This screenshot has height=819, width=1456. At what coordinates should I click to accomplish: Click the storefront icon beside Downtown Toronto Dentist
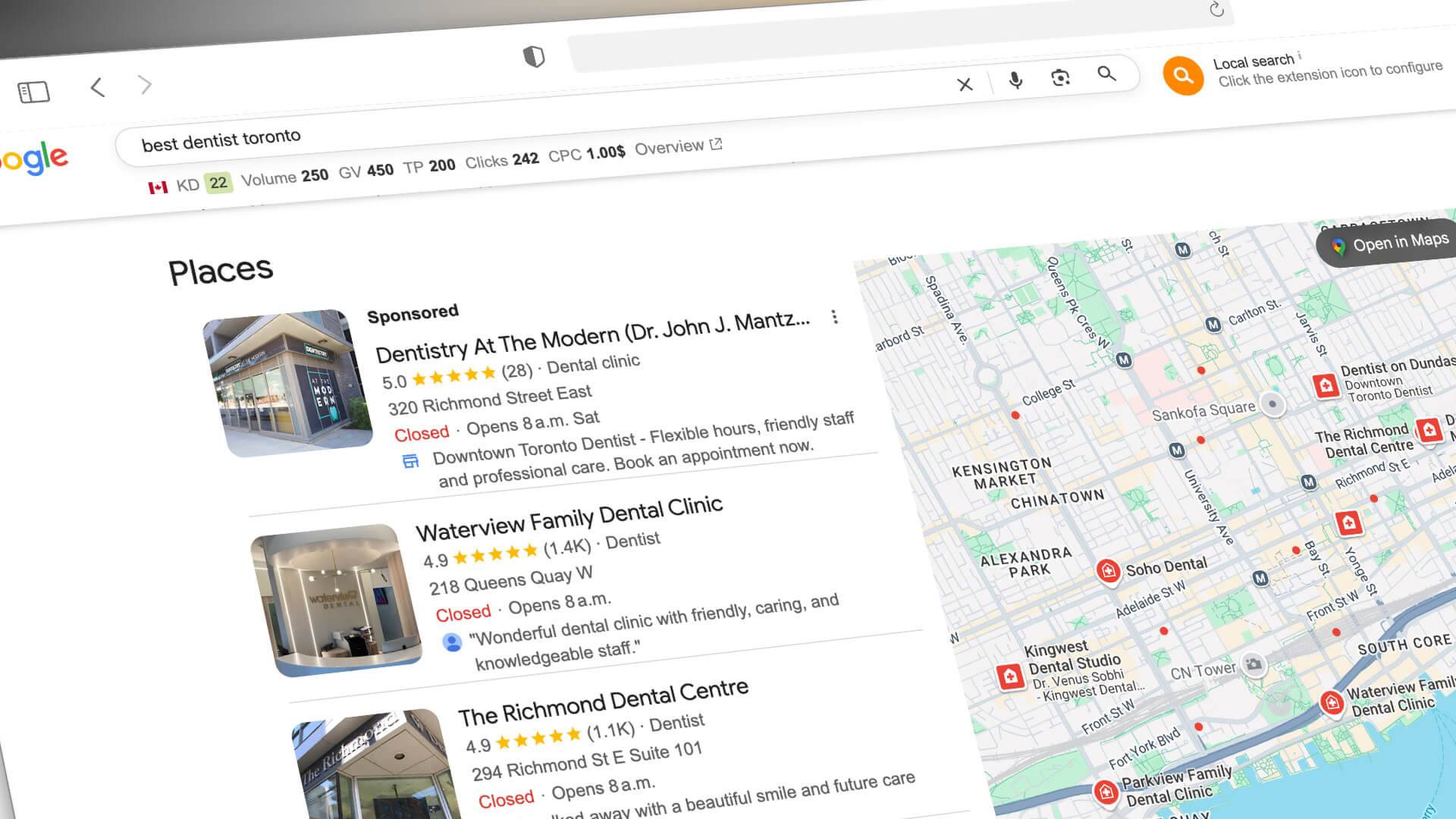point(410,460)
